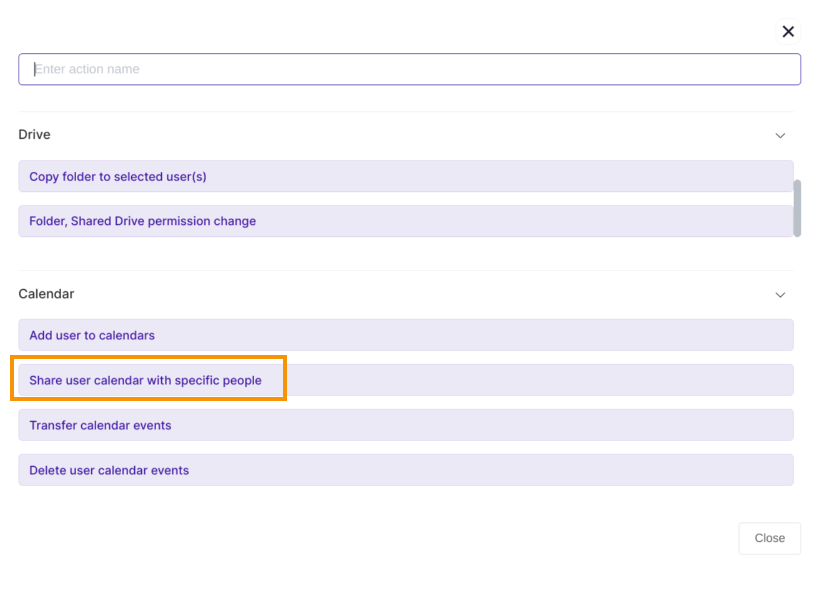Dismiss the action picker using the top-right X
The image size is (817, 593).
(788, 32)
